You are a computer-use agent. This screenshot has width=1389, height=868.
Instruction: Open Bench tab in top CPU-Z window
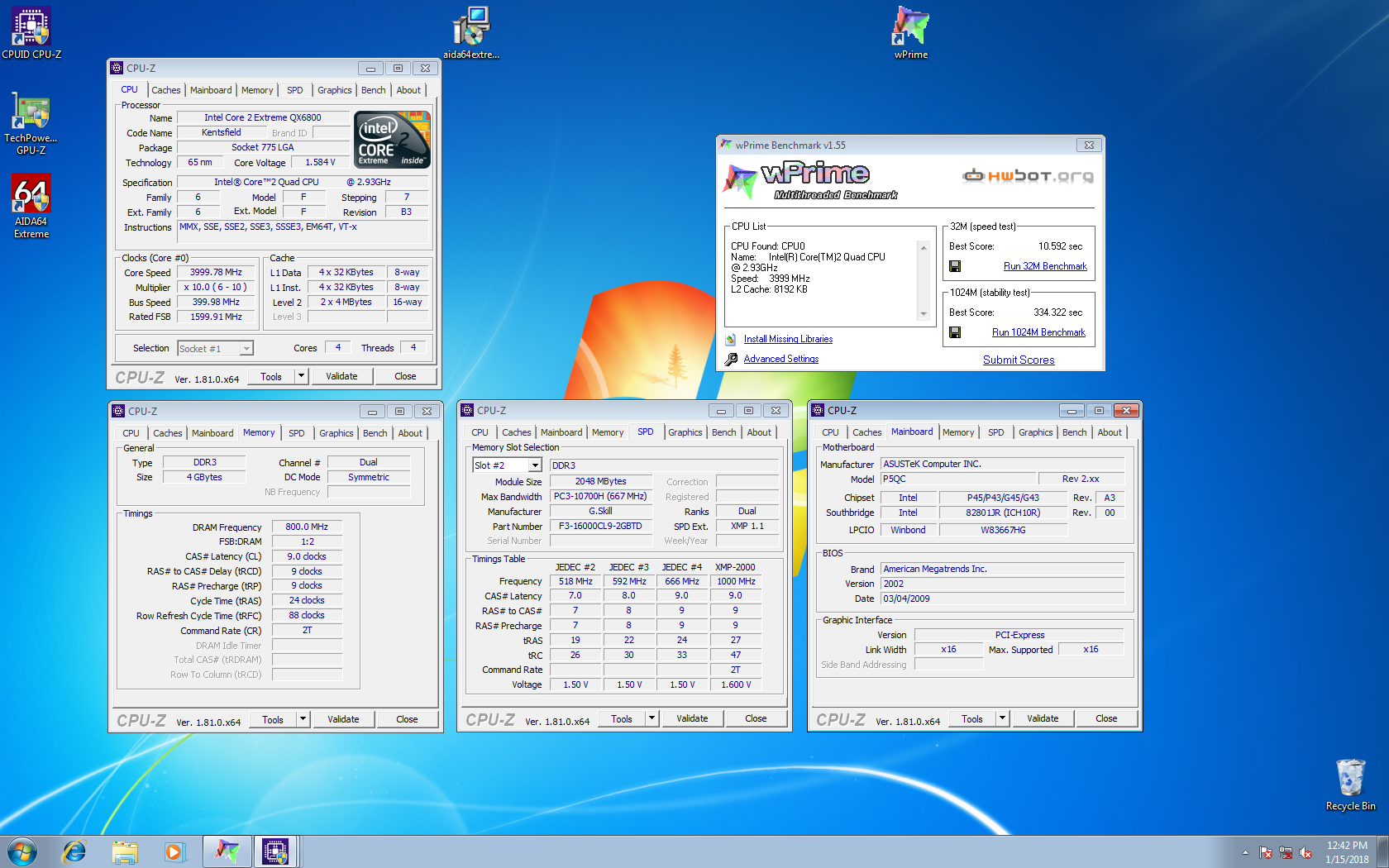[374, 90]
